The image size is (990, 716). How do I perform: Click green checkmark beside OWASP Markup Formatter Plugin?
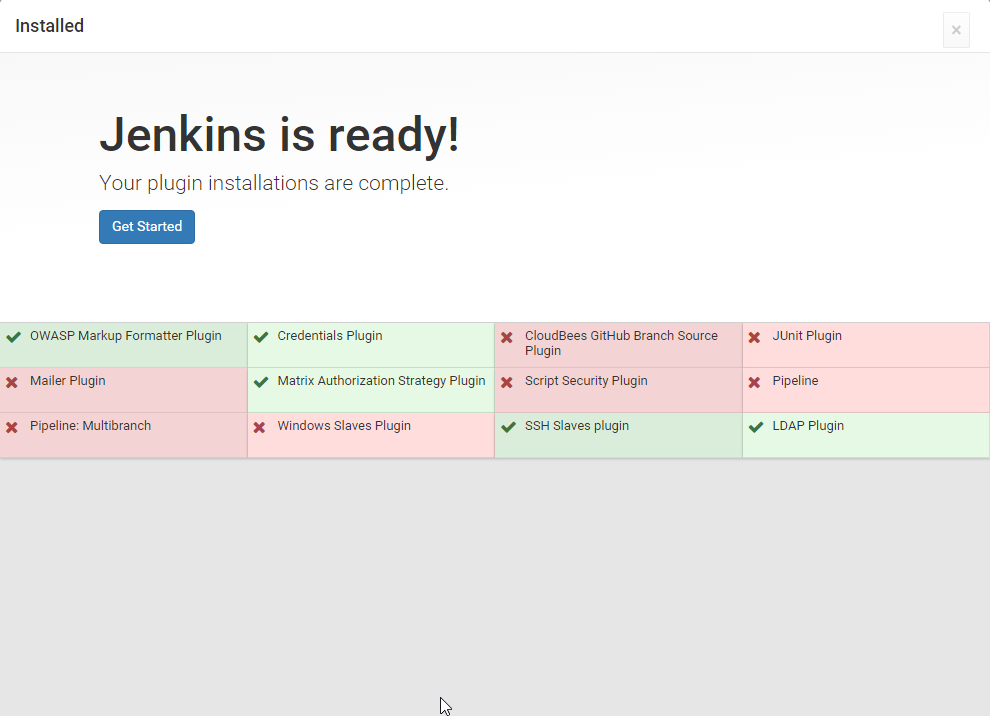pyautogui.click(x=13, y=337)
